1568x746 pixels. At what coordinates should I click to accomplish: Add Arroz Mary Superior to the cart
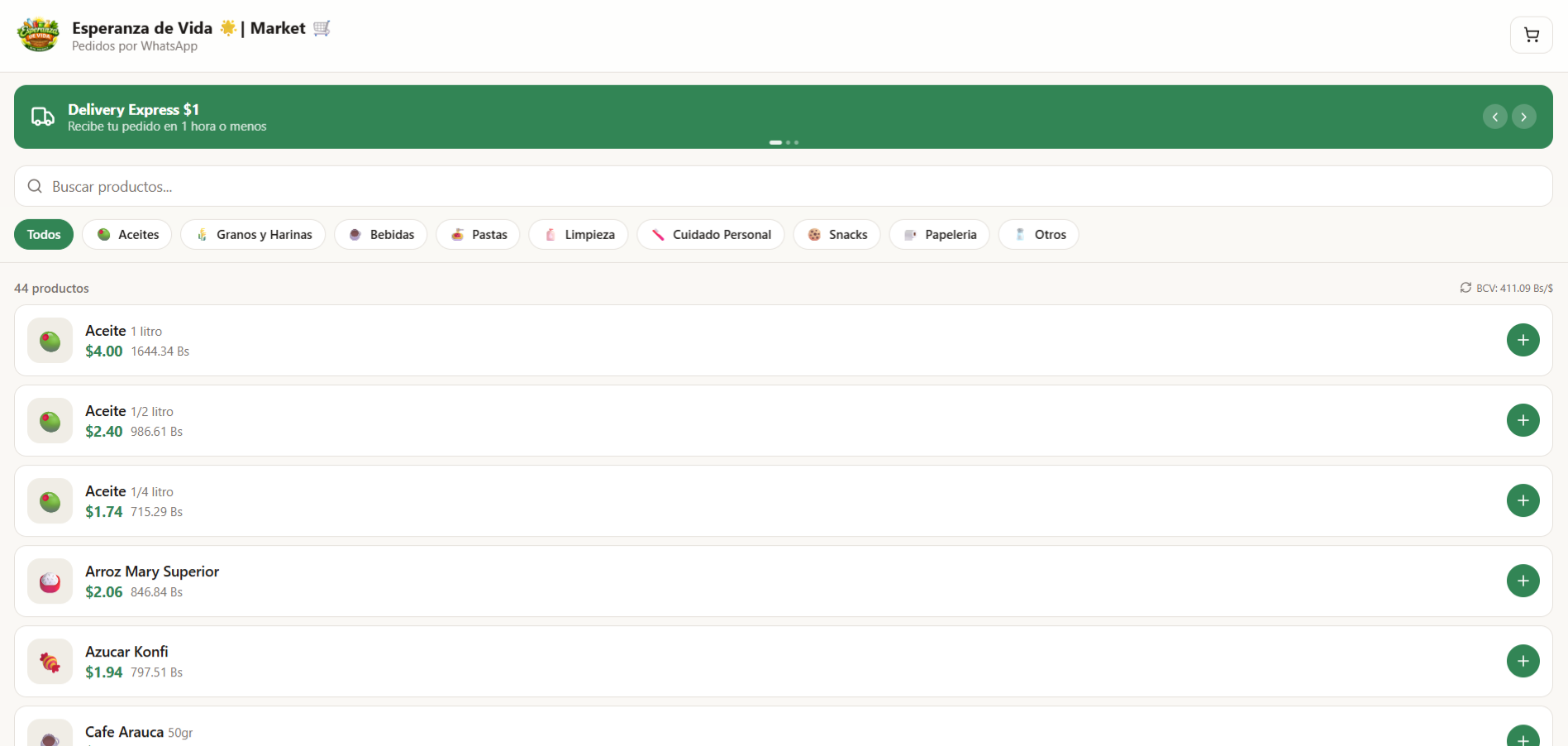1523,581
